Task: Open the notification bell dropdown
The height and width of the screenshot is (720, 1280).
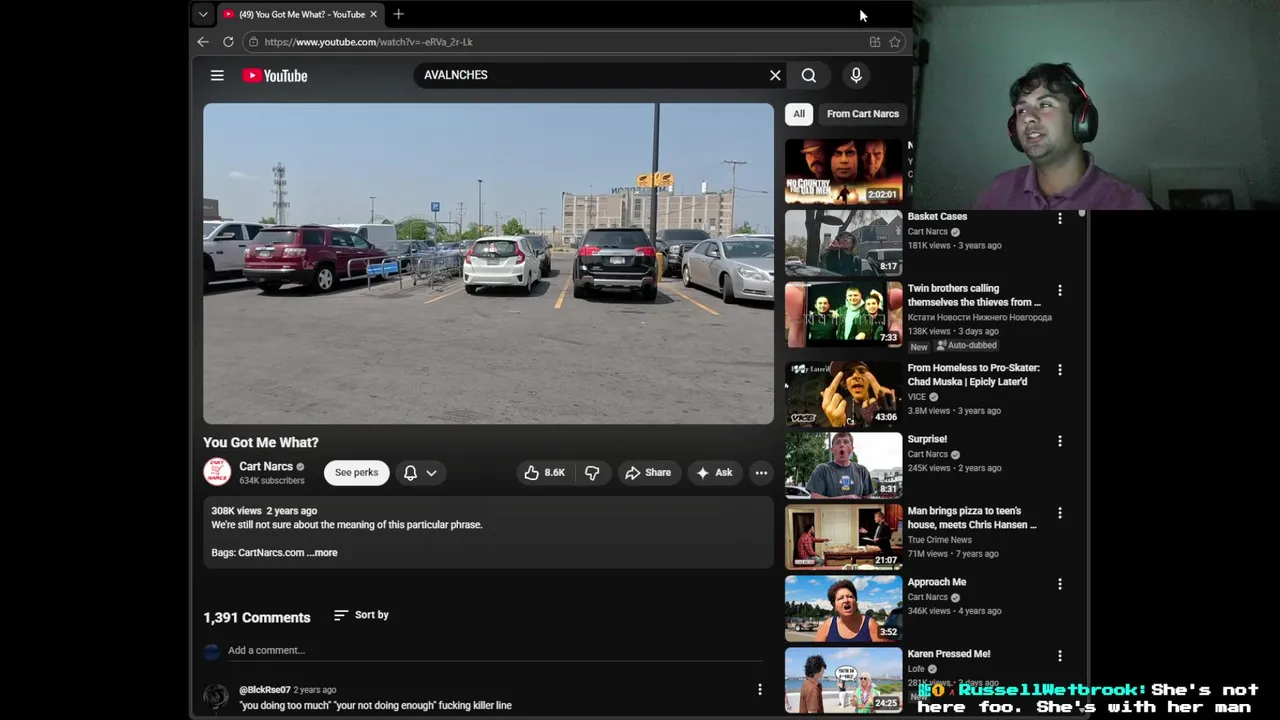Action: click(420, 473)
